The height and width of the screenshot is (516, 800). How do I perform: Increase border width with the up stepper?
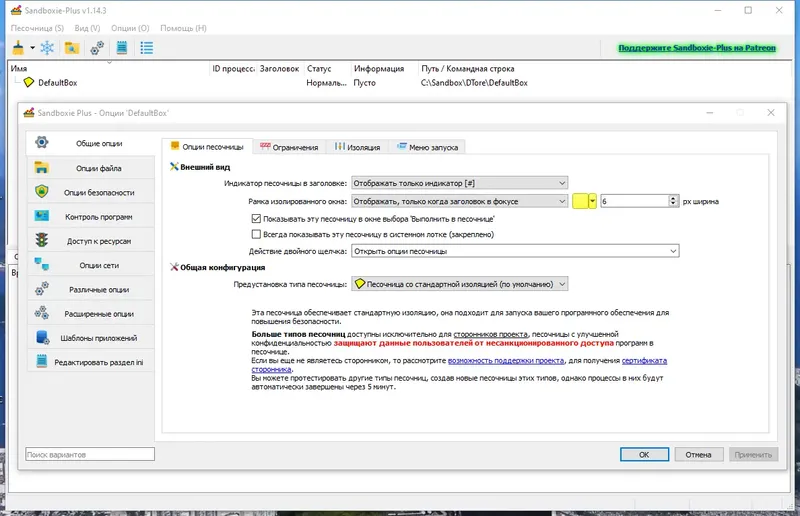click(x=673, y=198)
